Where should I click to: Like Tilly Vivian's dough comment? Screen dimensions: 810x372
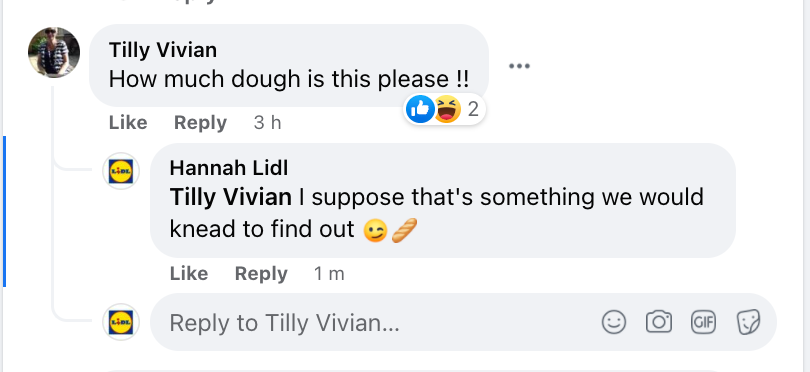click(128, 122)
